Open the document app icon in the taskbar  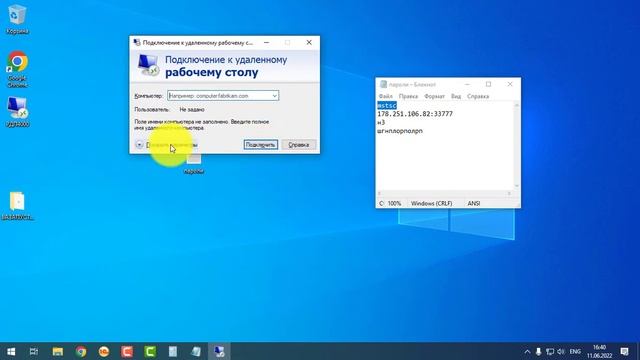point(173,351)
